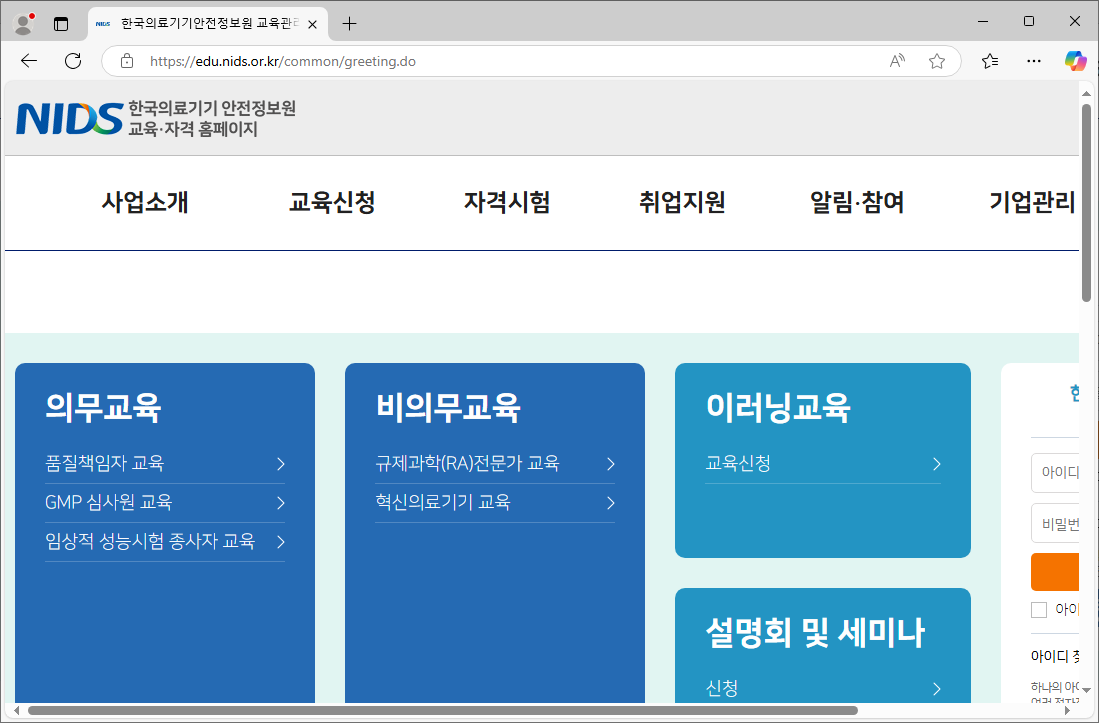The image size is (1099, 723).
Task: Click the 아이디 input field
Action: [1060, 473]
